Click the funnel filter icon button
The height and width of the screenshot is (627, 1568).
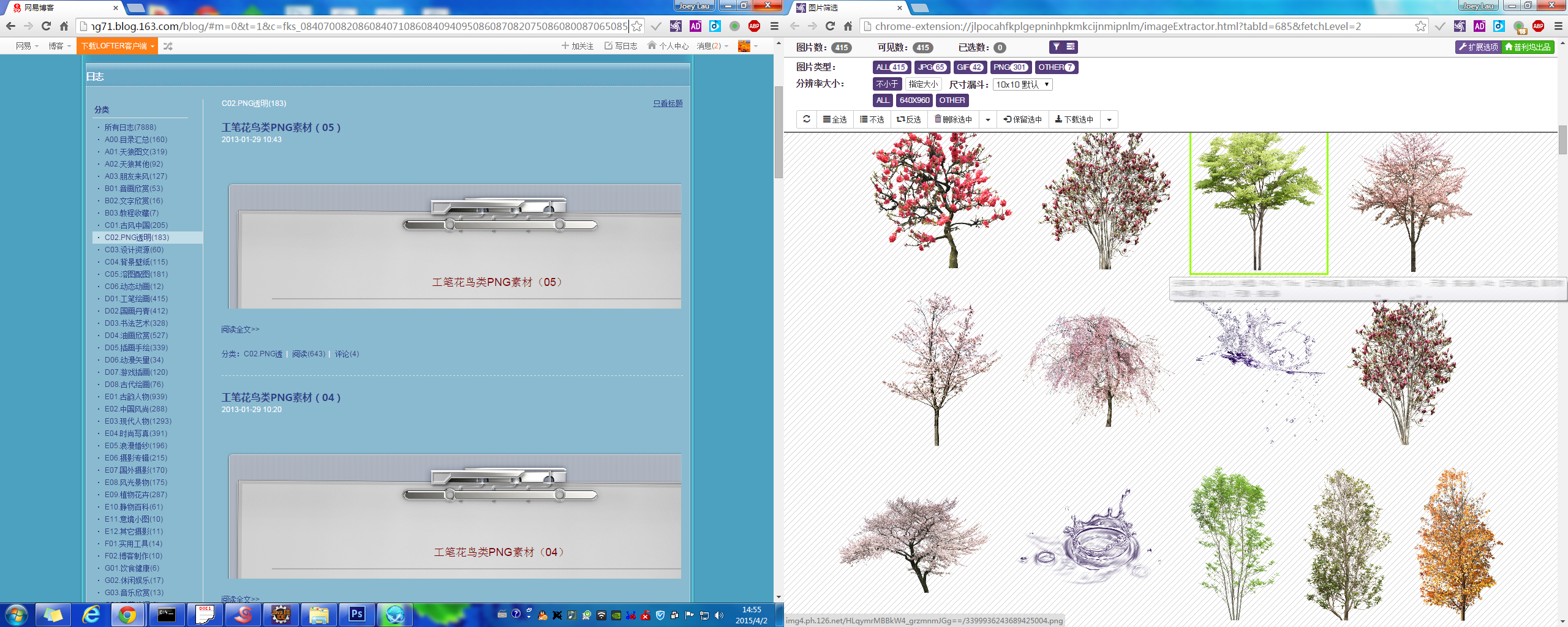(1057, 47)
